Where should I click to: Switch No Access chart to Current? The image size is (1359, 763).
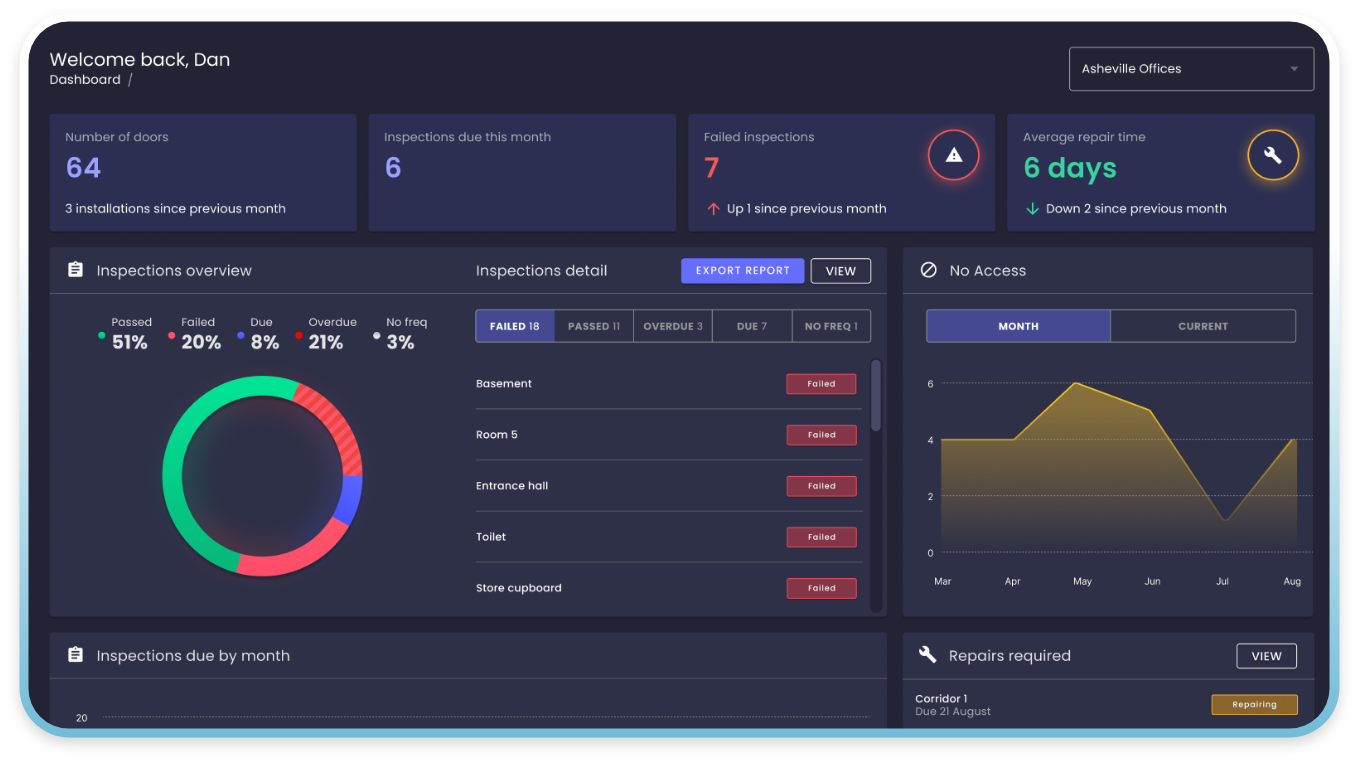[1202, 326]
